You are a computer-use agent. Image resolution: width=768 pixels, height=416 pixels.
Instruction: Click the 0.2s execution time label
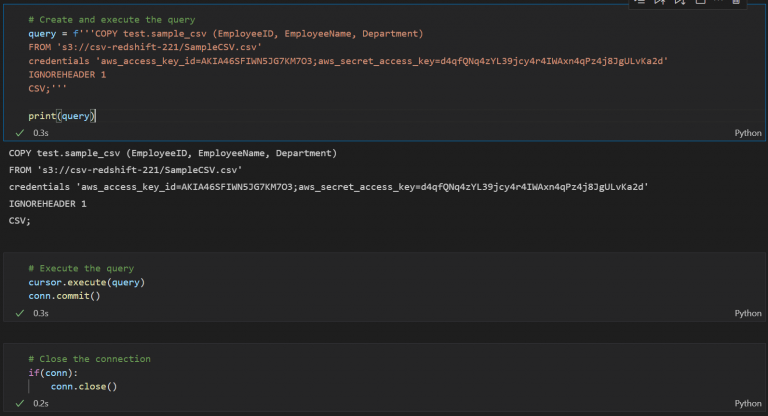click(x=41, y=403)
